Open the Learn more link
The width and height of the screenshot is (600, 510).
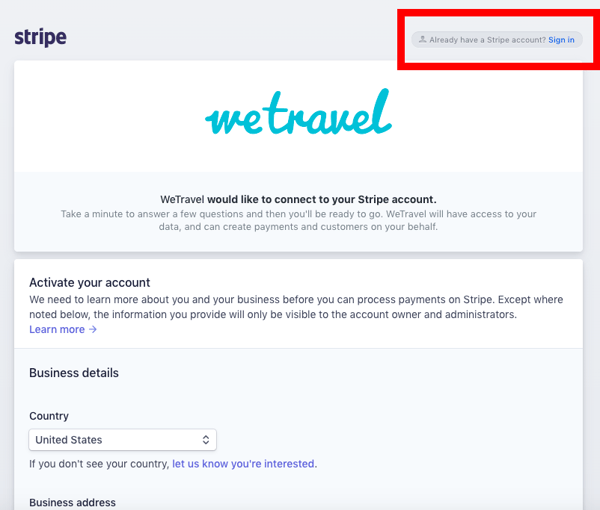coord(57,330)
